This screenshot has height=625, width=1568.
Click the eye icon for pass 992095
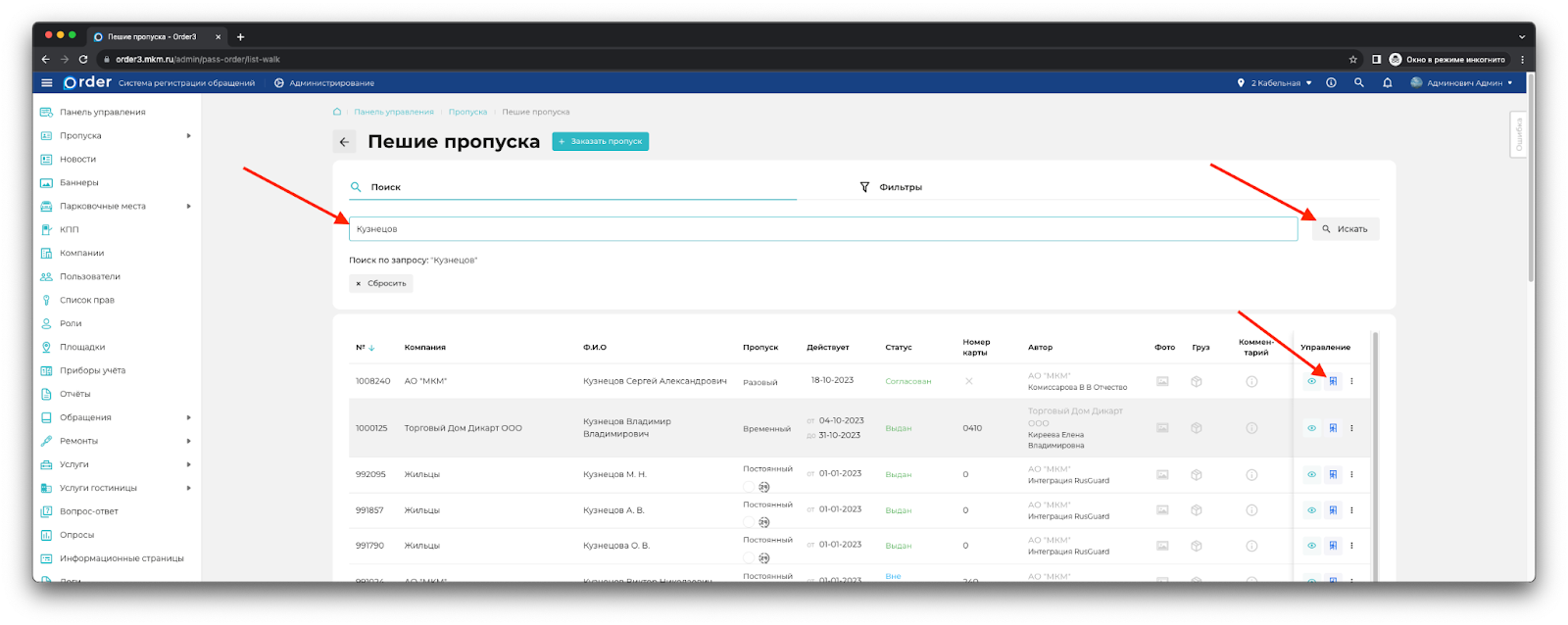tap(1311, 475)
